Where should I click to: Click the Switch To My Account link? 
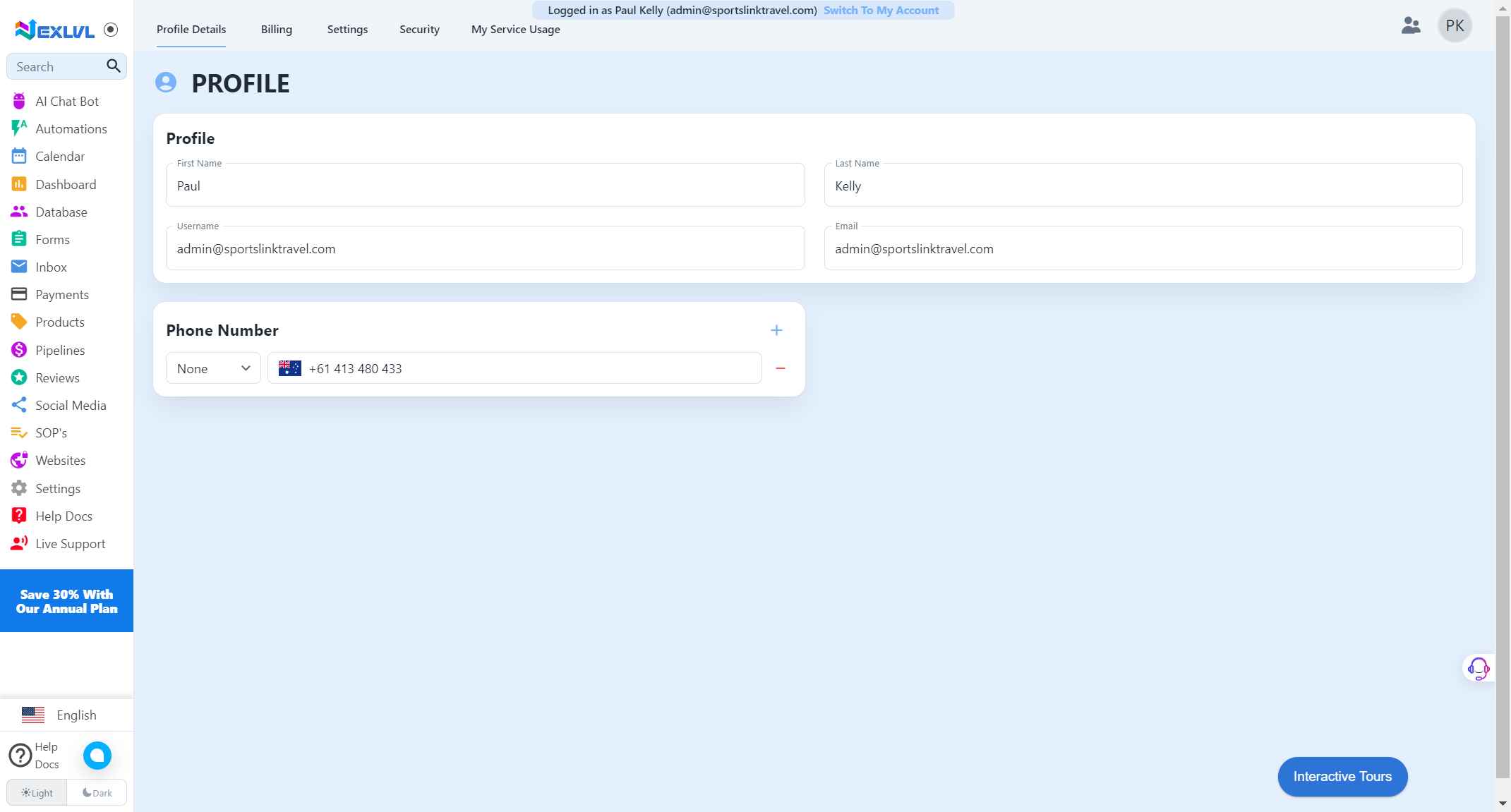(881, 11)
